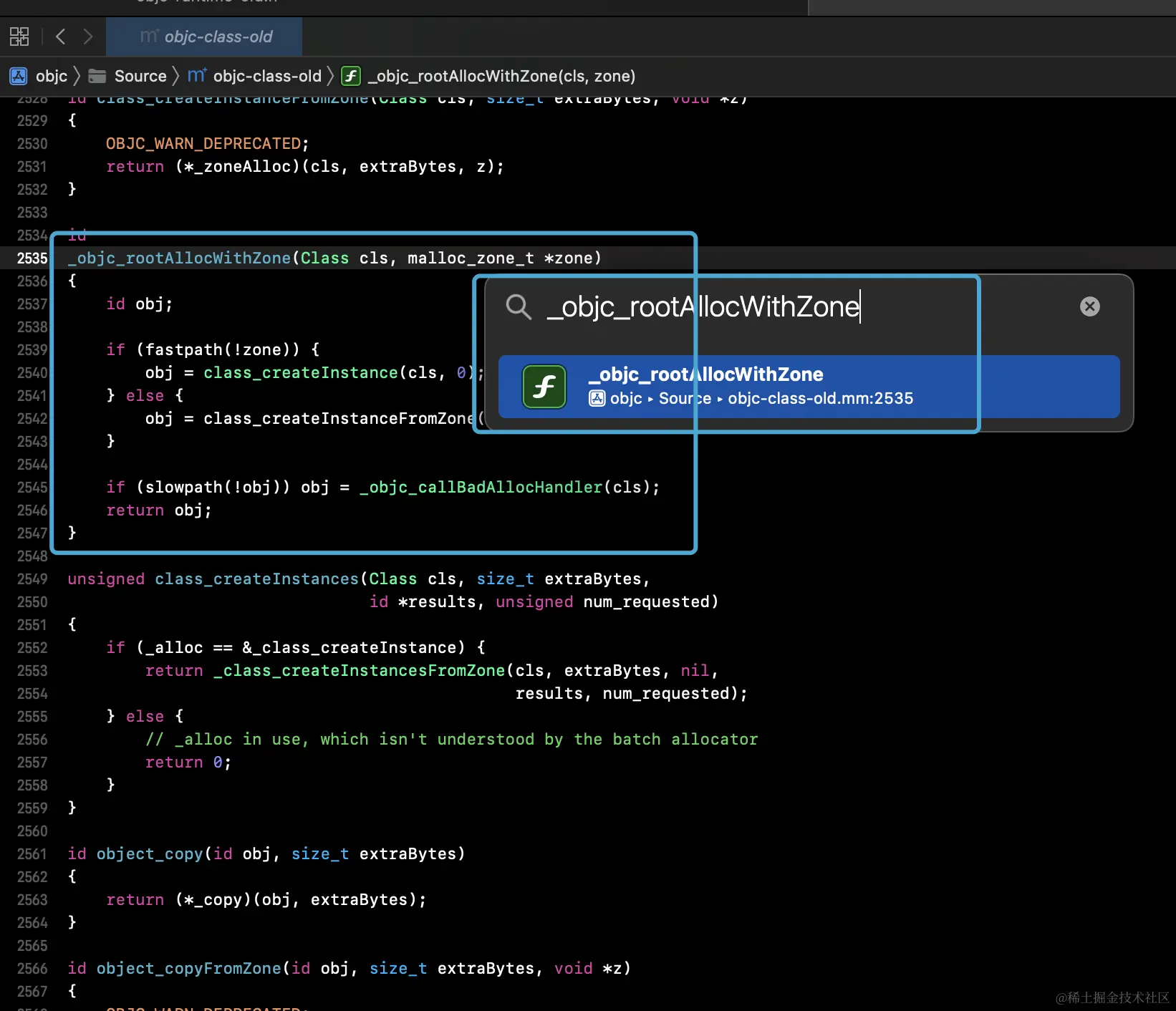Open the related items grid menu
1176x1011 pixels.
tap(19, 37)
